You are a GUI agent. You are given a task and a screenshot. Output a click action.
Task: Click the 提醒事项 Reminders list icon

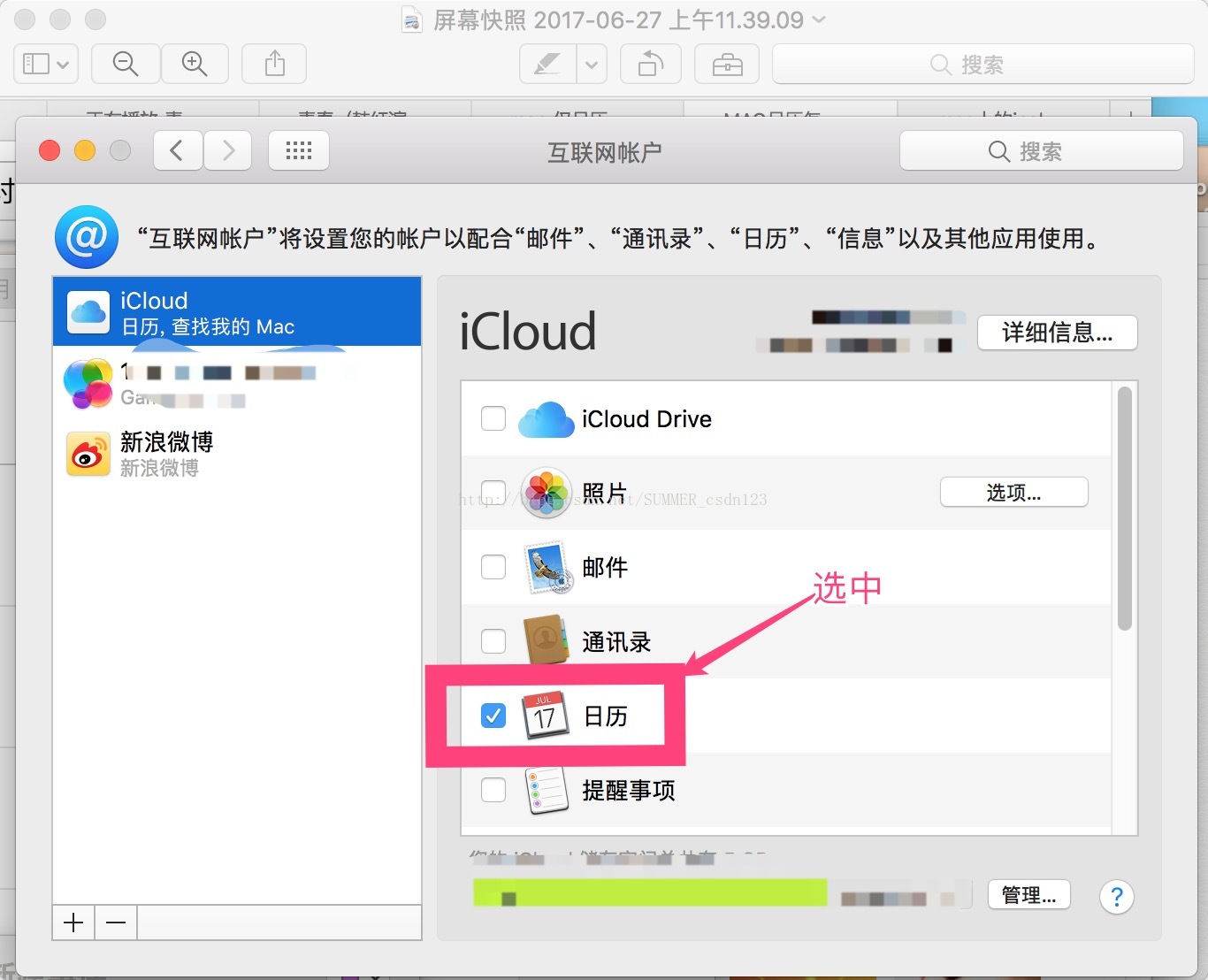[547, 790]
